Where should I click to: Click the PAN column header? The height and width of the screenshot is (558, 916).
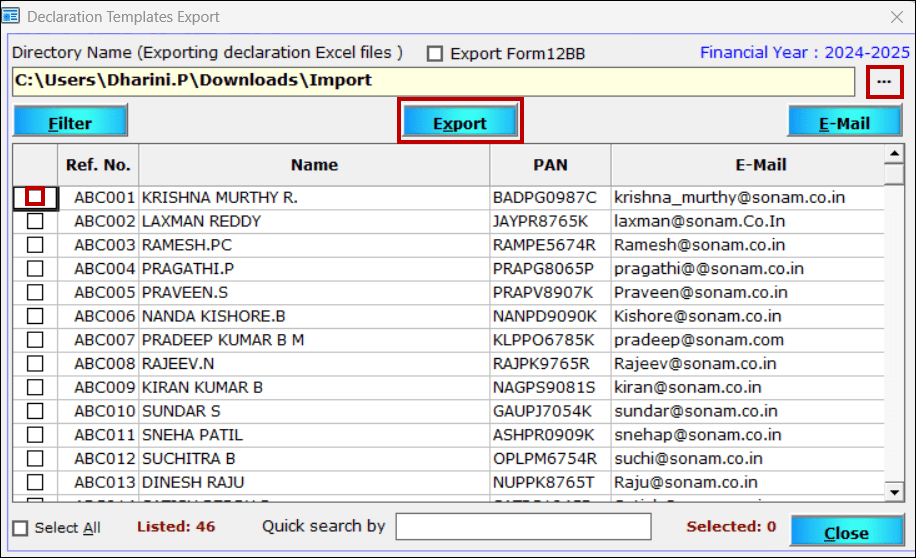550,165
